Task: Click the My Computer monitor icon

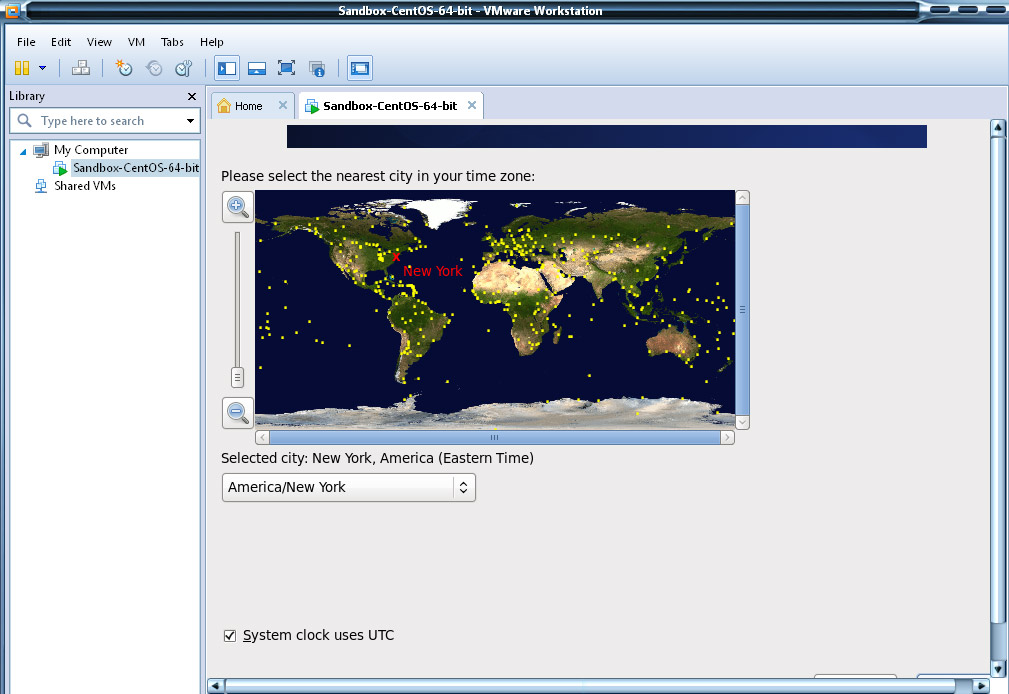Action: 41,150
